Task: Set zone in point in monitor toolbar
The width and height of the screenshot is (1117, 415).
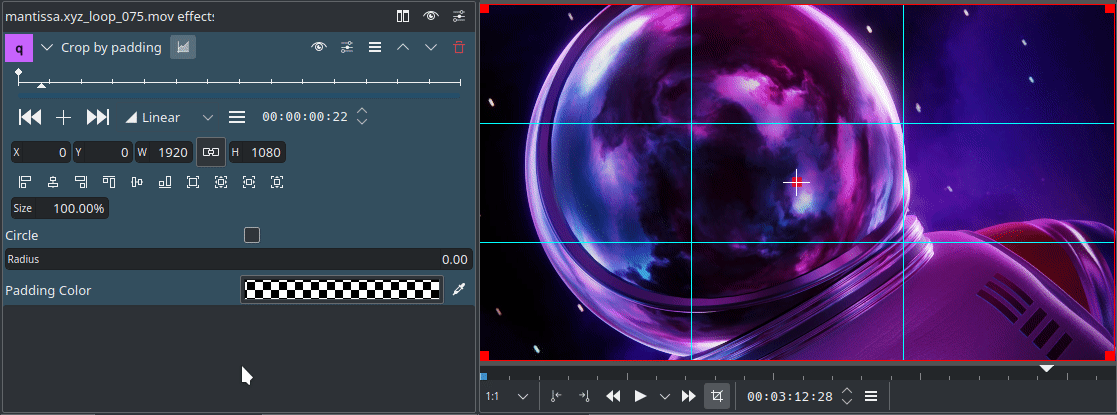Action: coord(557,396)
